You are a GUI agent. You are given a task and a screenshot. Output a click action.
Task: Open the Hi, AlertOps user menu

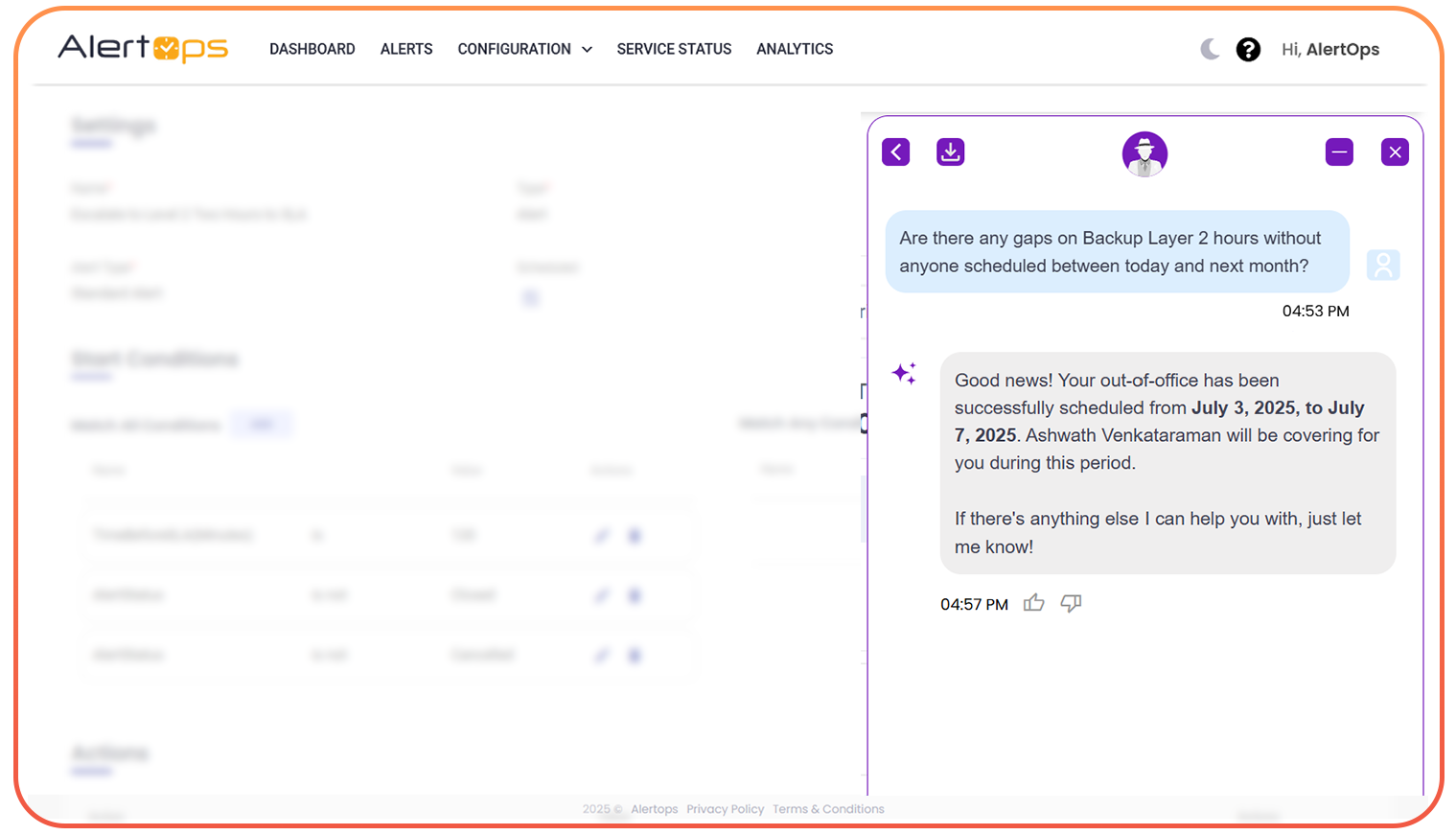1330,49
